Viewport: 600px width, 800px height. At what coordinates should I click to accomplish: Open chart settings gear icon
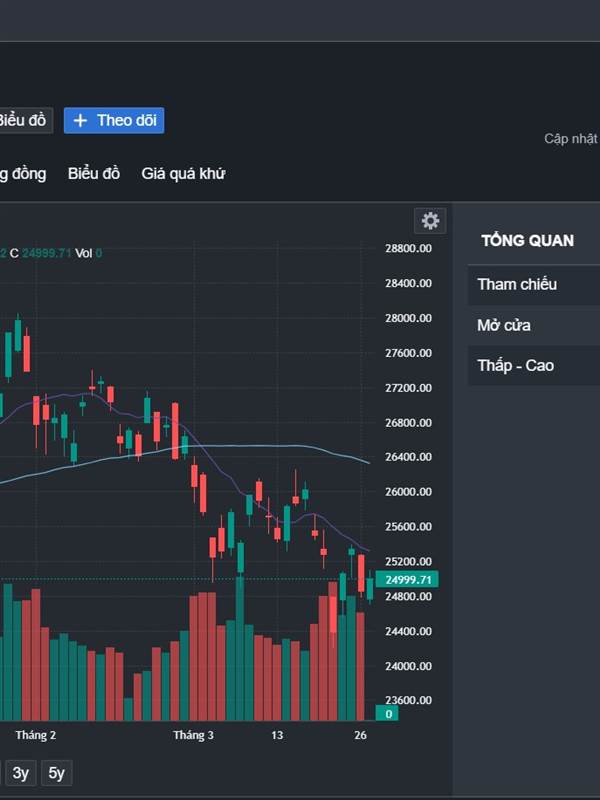click(x=430, y=221)
